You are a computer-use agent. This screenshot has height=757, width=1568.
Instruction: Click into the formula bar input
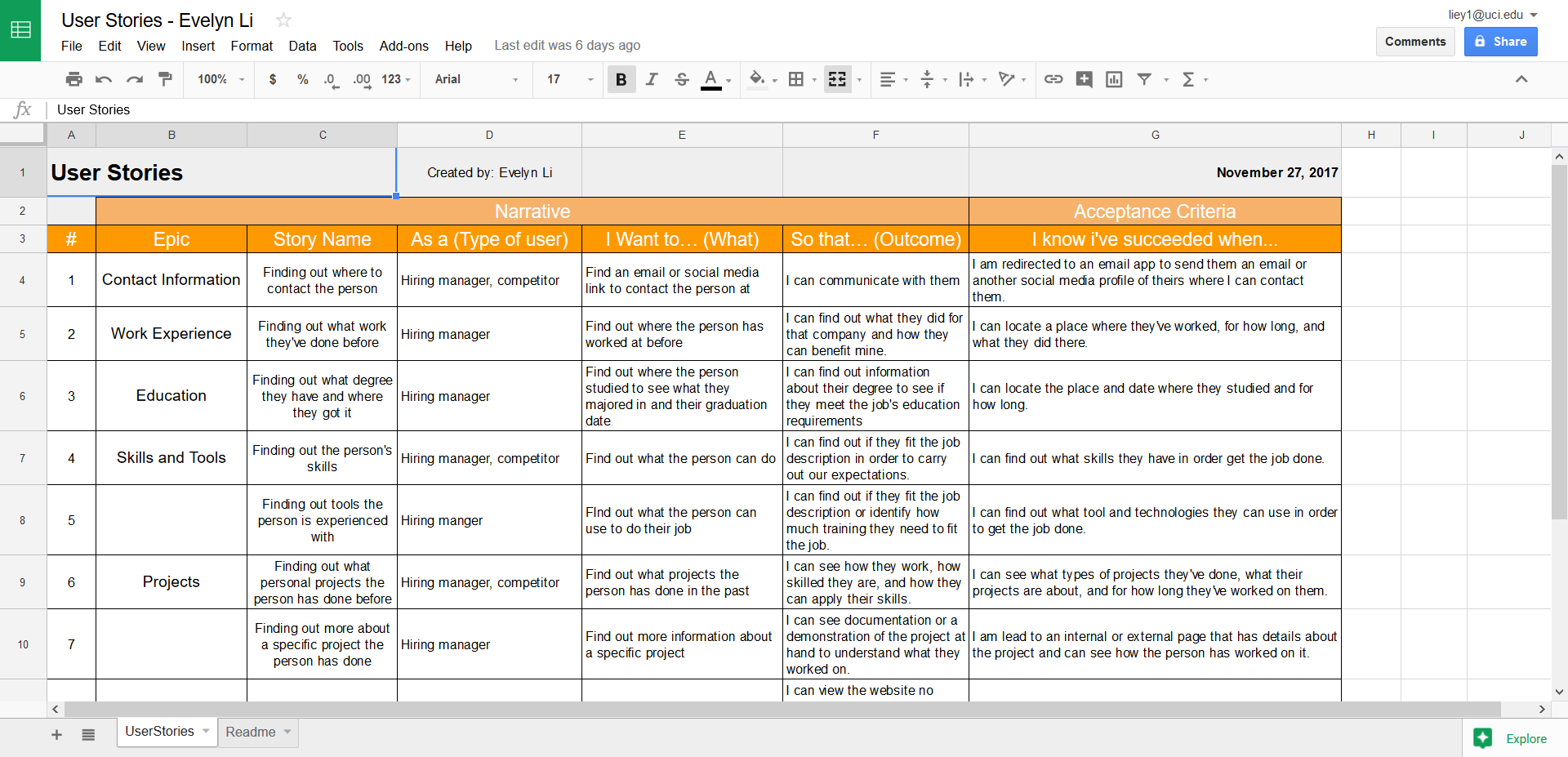pos(808,109)
